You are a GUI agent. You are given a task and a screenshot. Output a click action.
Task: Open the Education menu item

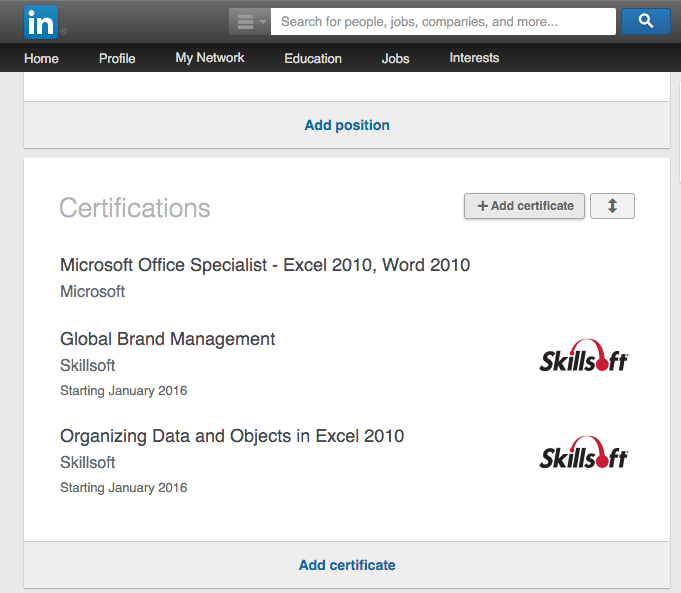coord(313,59)
